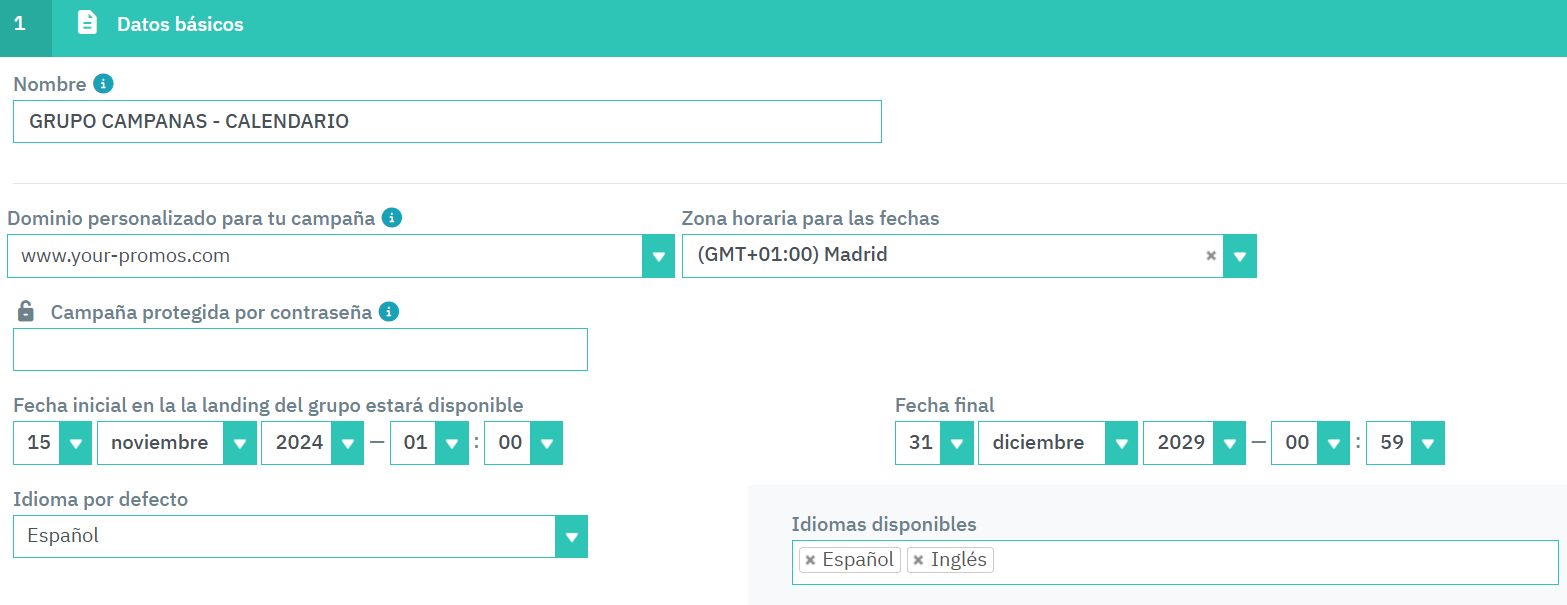1567x605 pixels.
Task: Click info icon next to Campaña protegida por contraseña
Action: (389, 312)
